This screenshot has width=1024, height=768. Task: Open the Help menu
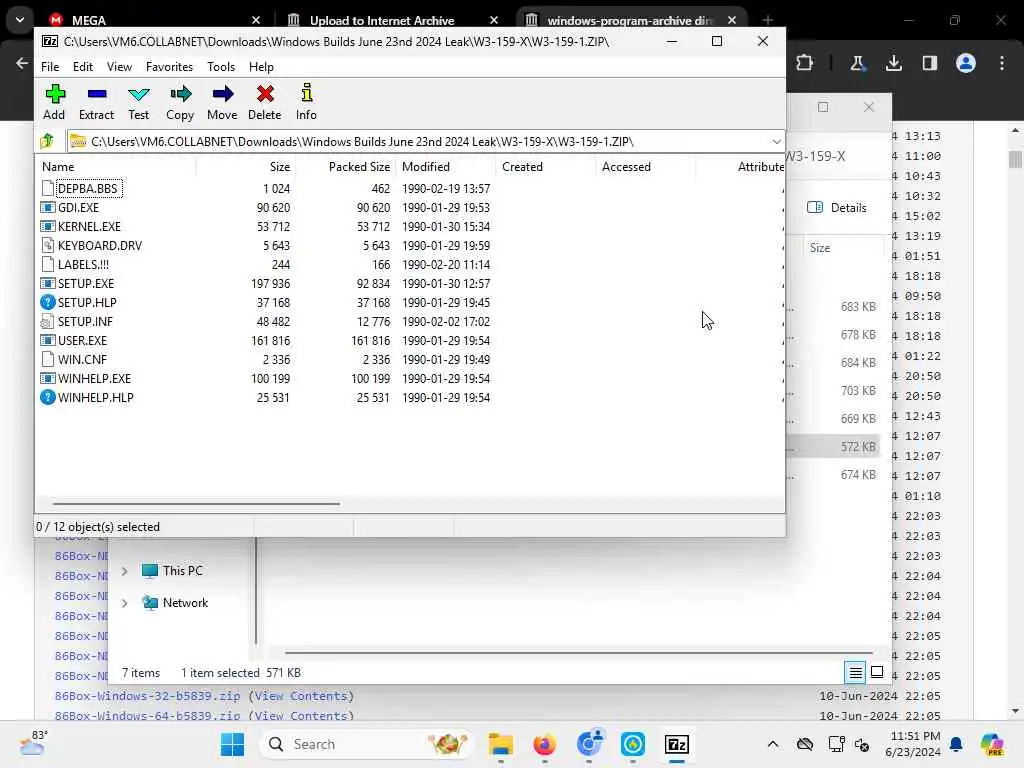[261, 67]
